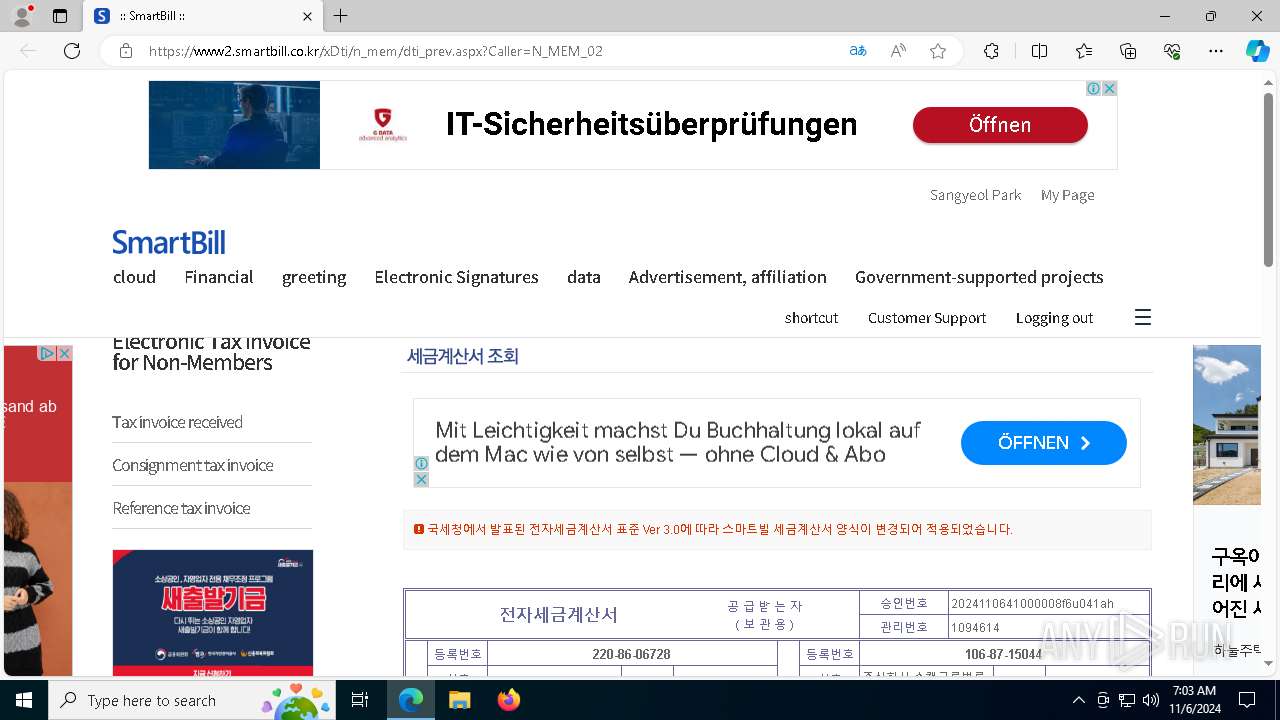1280x720 pixels.
Task: Open the translate page icon
Action: 858,51
